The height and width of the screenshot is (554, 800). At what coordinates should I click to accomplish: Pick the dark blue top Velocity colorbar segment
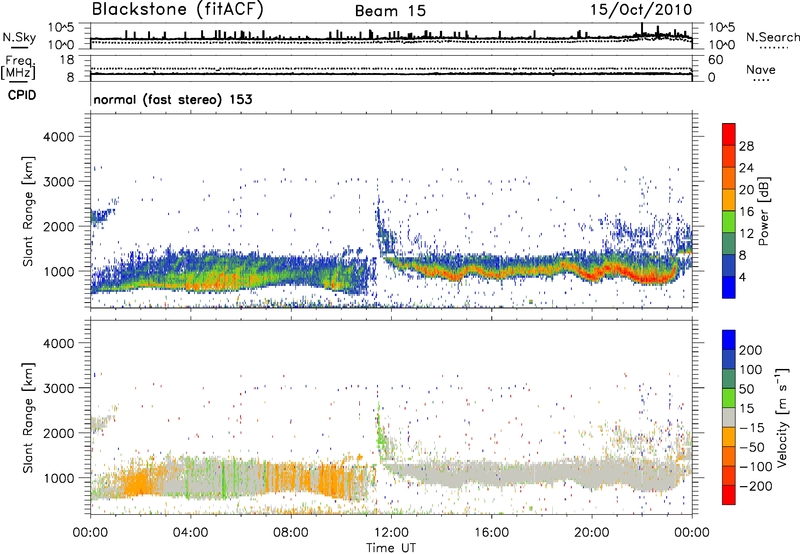click(729, 340)
